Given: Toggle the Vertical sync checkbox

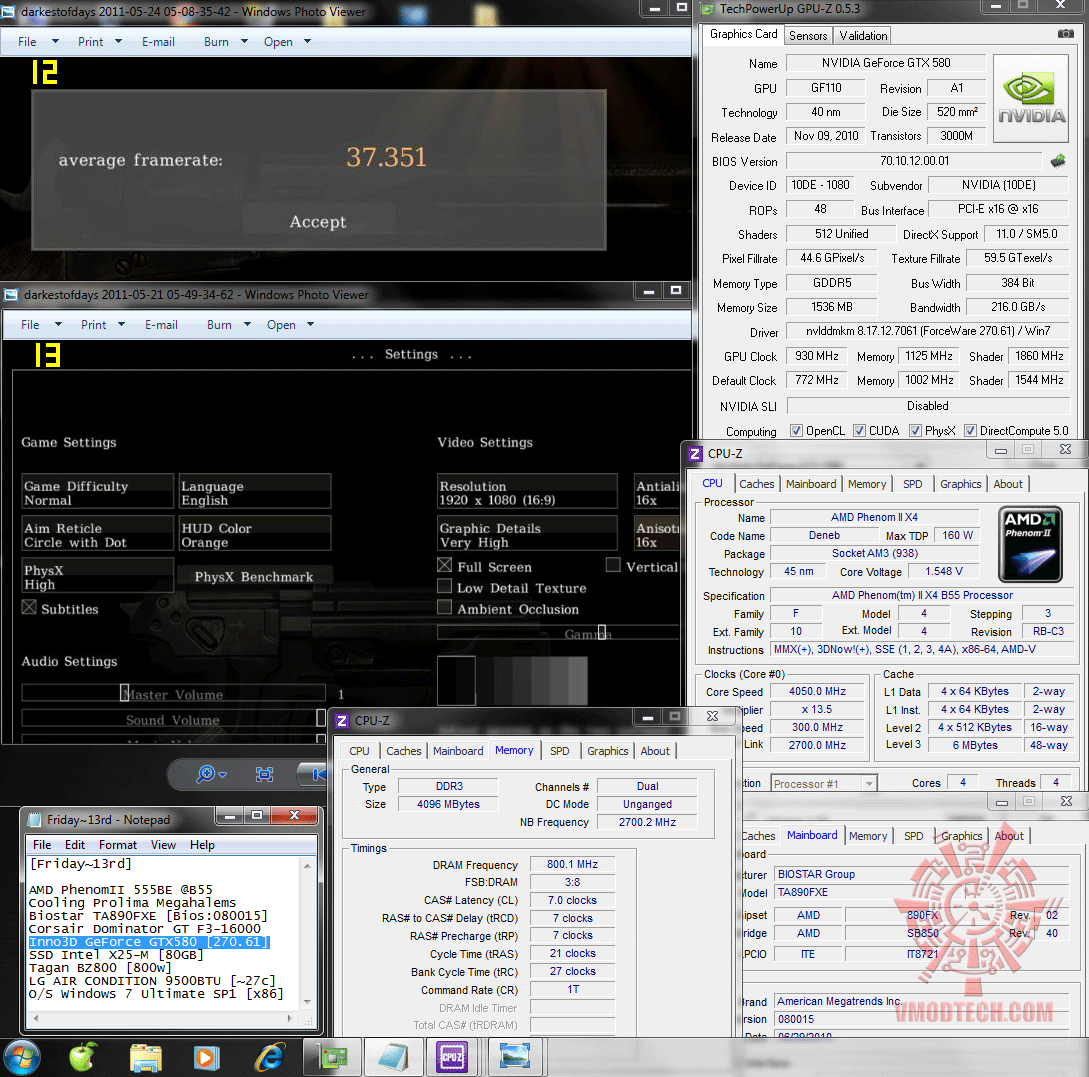Looking at the screenshot, I should [613, 565].
